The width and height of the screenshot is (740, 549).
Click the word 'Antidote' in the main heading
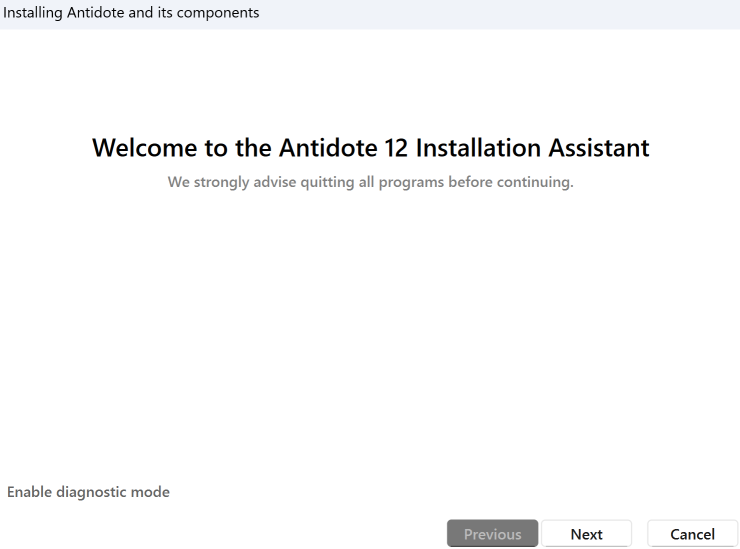click(325, 148)
